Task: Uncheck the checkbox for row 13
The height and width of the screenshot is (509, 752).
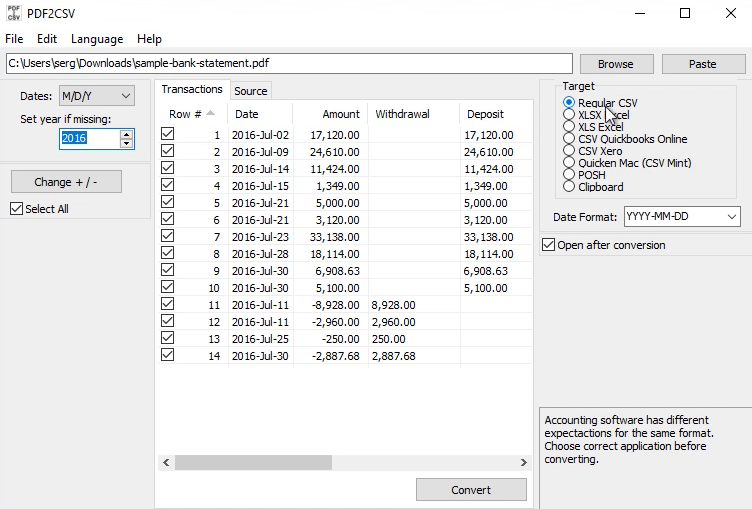Action: [x=167, y=338]
